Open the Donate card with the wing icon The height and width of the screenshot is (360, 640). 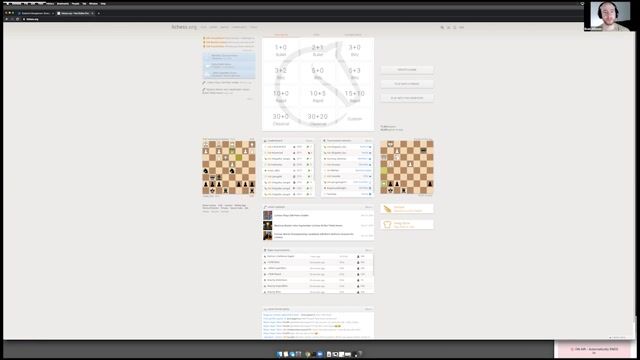407,209
